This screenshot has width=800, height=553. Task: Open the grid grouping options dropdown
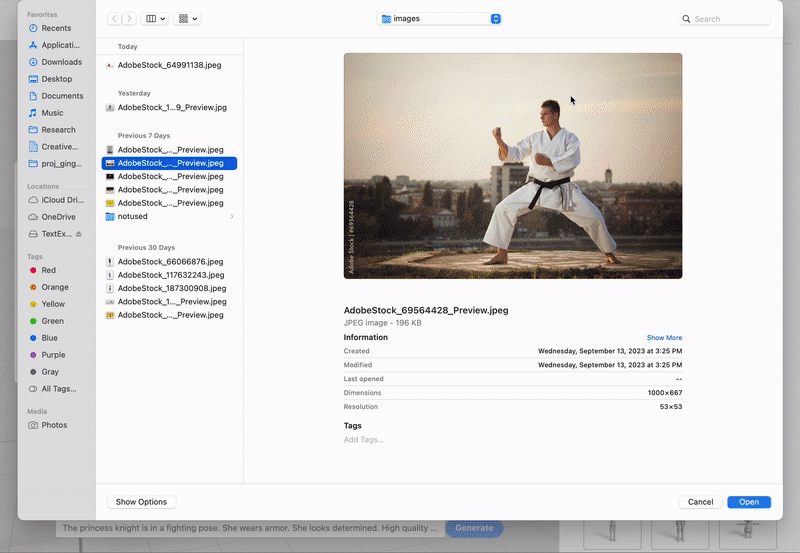click(x=187, y=19)
